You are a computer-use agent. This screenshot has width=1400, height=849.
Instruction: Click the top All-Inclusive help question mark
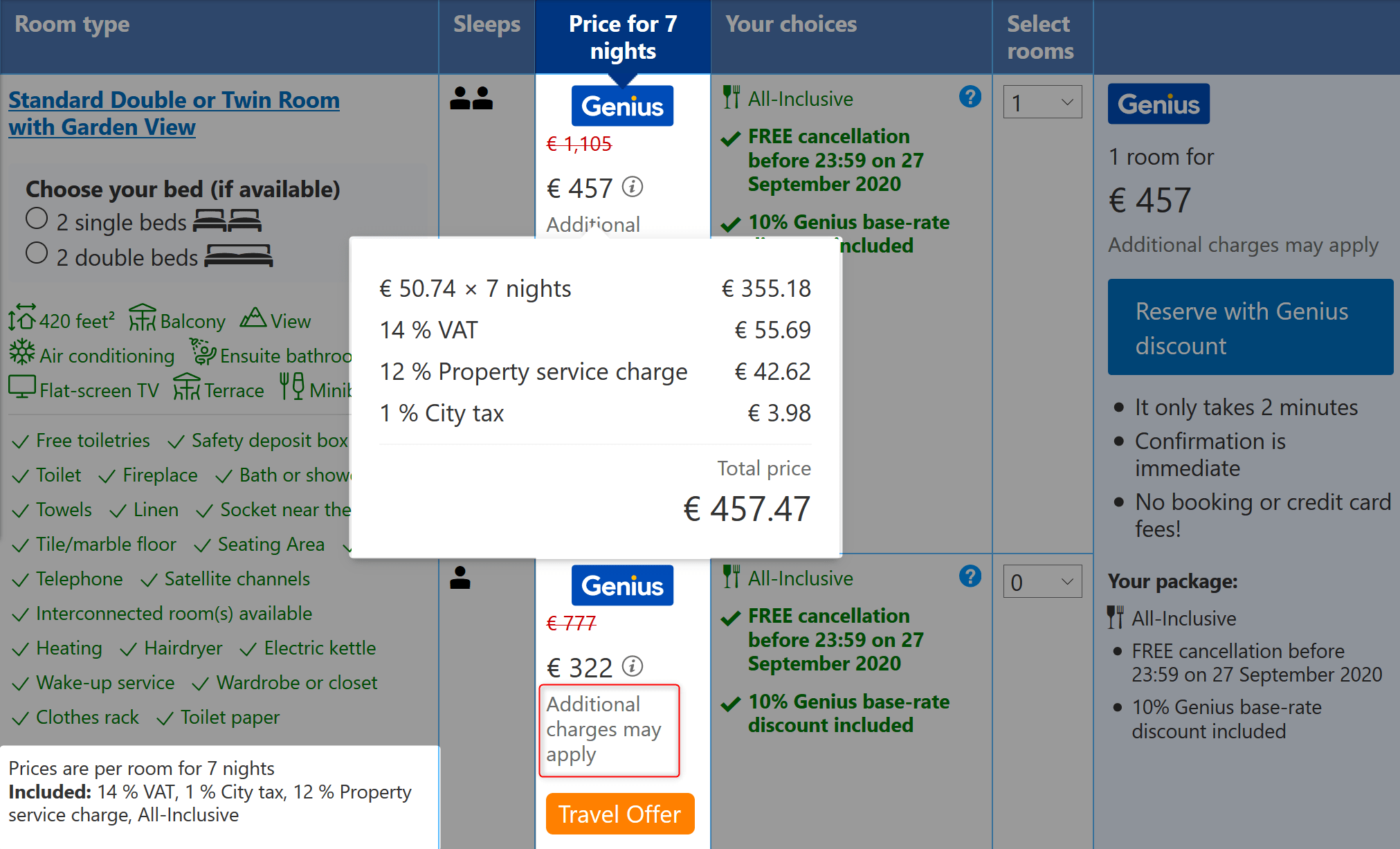[970, 97]
